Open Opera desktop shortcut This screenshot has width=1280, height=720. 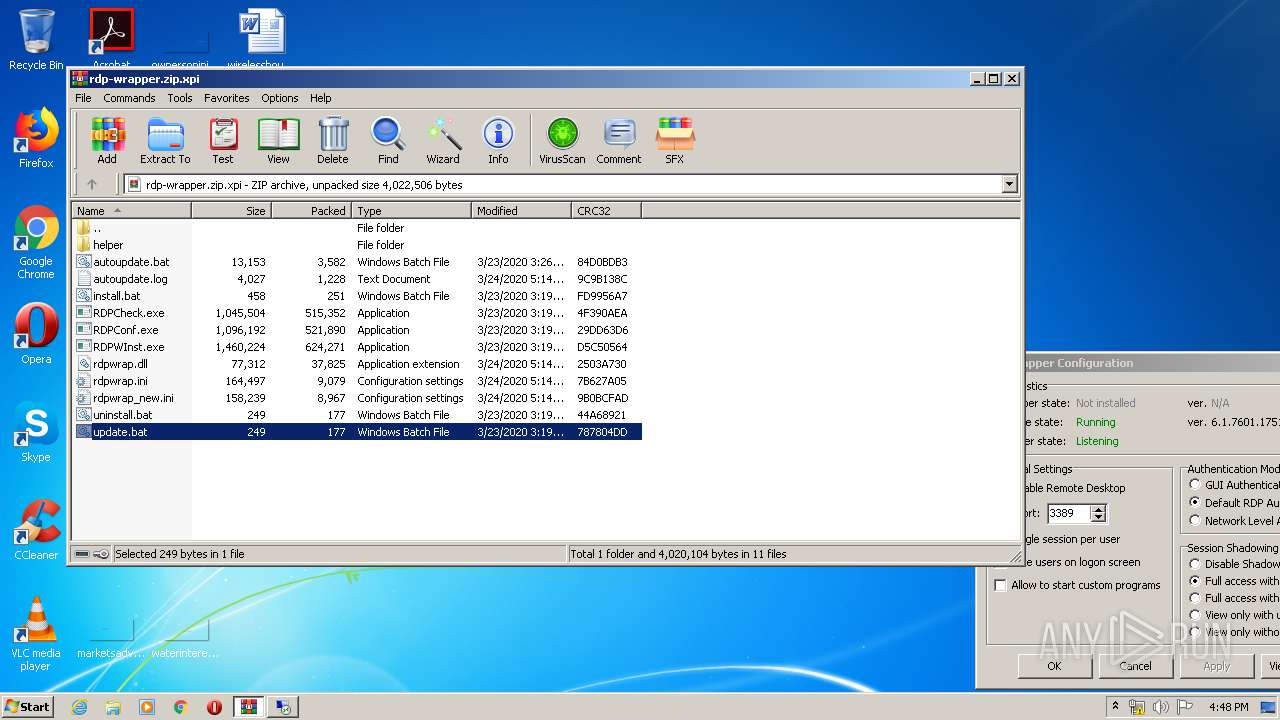pyautogui.click(x=36, y=333)
